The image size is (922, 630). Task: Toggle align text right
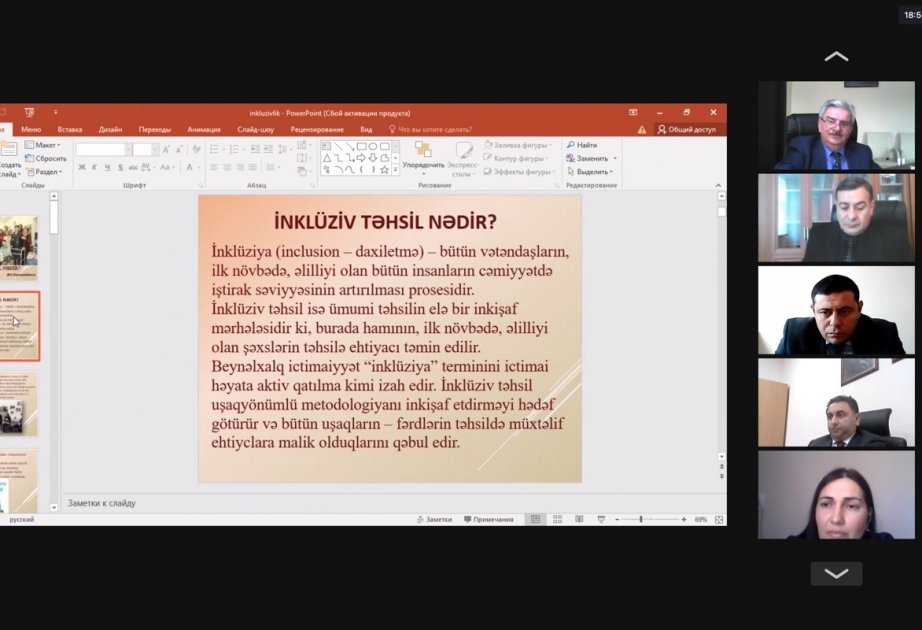pyautogui.click(x=240, y=168)
